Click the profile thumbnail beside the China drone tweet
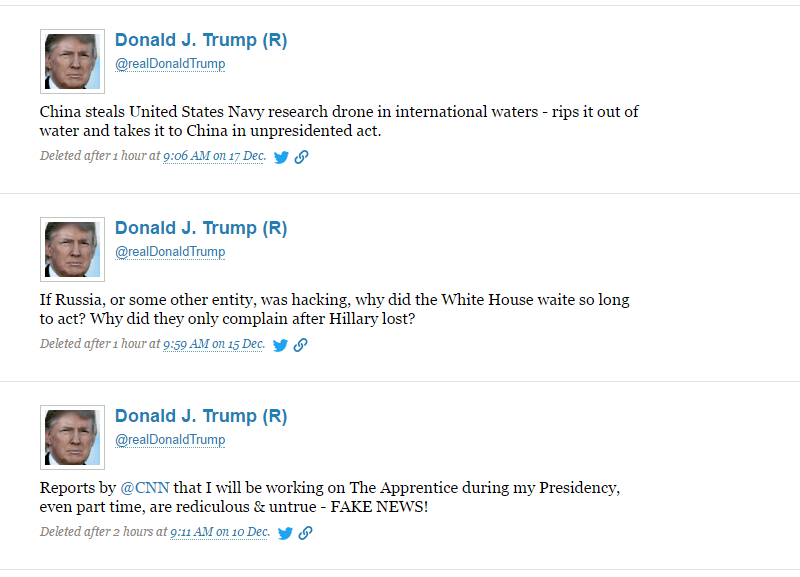800x577 pixels. point(72,61)
